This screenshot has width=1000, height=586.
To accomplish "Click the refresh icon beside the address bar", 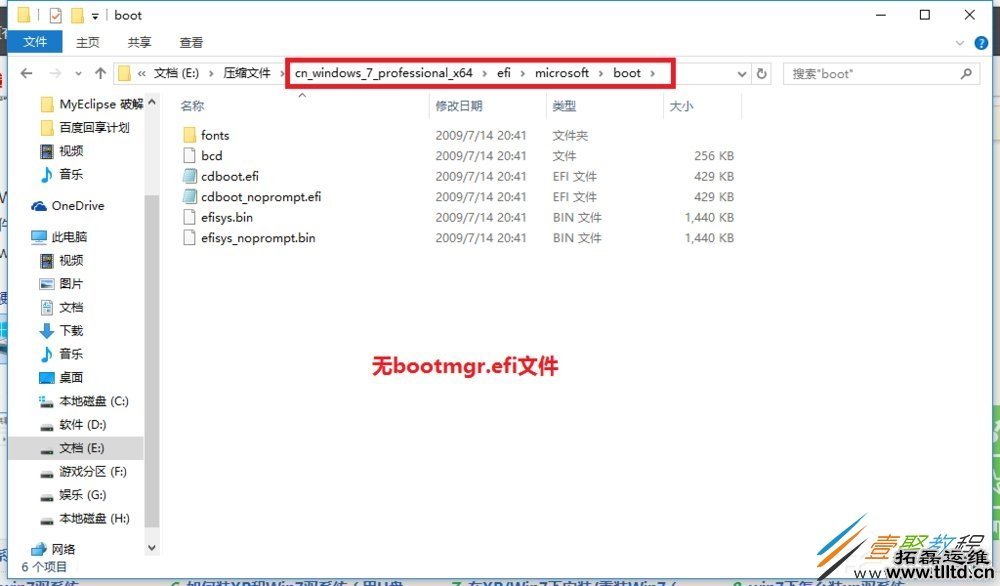I will click(x=761, y=73).
